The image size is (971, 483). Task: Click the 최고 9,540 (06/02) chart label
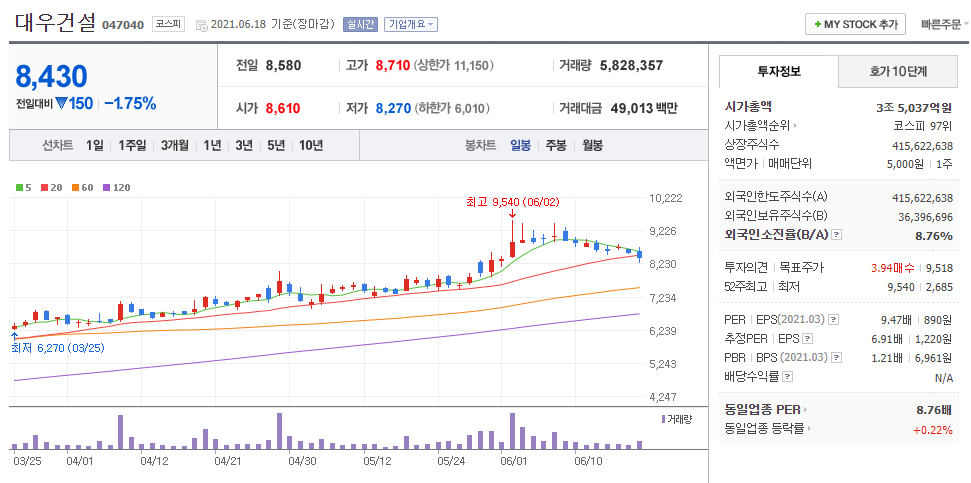point(513,201)
